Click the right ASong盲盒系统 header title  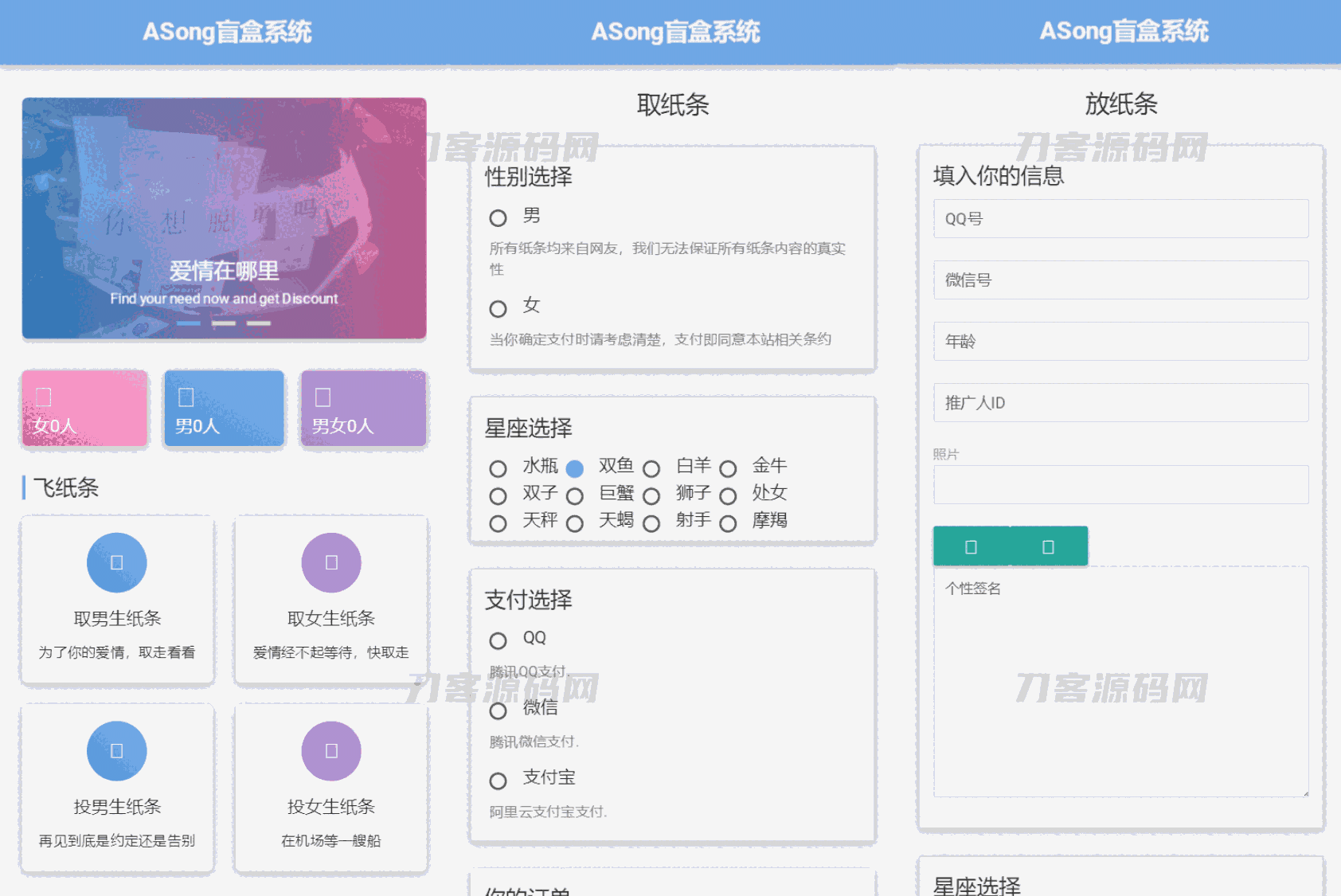pyautogui.click(x=1124, y=32)
